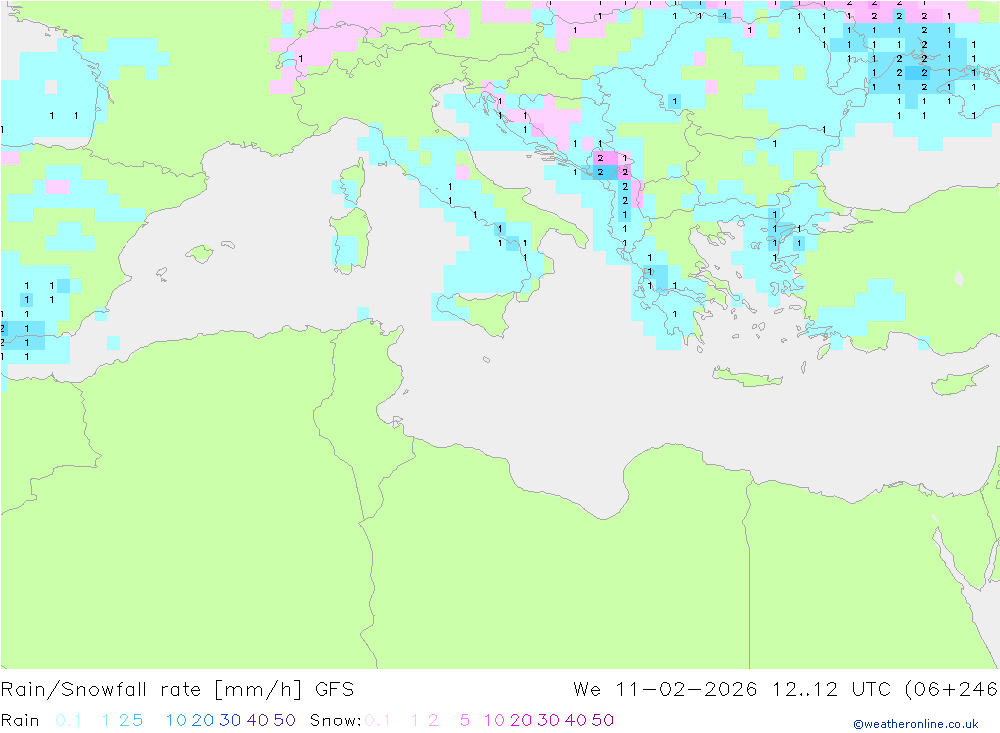Image resolution: width=1000 pixels, height=733 pixels.
Task: Click the island of Crete on the map
Action: (x=747, y=378)
